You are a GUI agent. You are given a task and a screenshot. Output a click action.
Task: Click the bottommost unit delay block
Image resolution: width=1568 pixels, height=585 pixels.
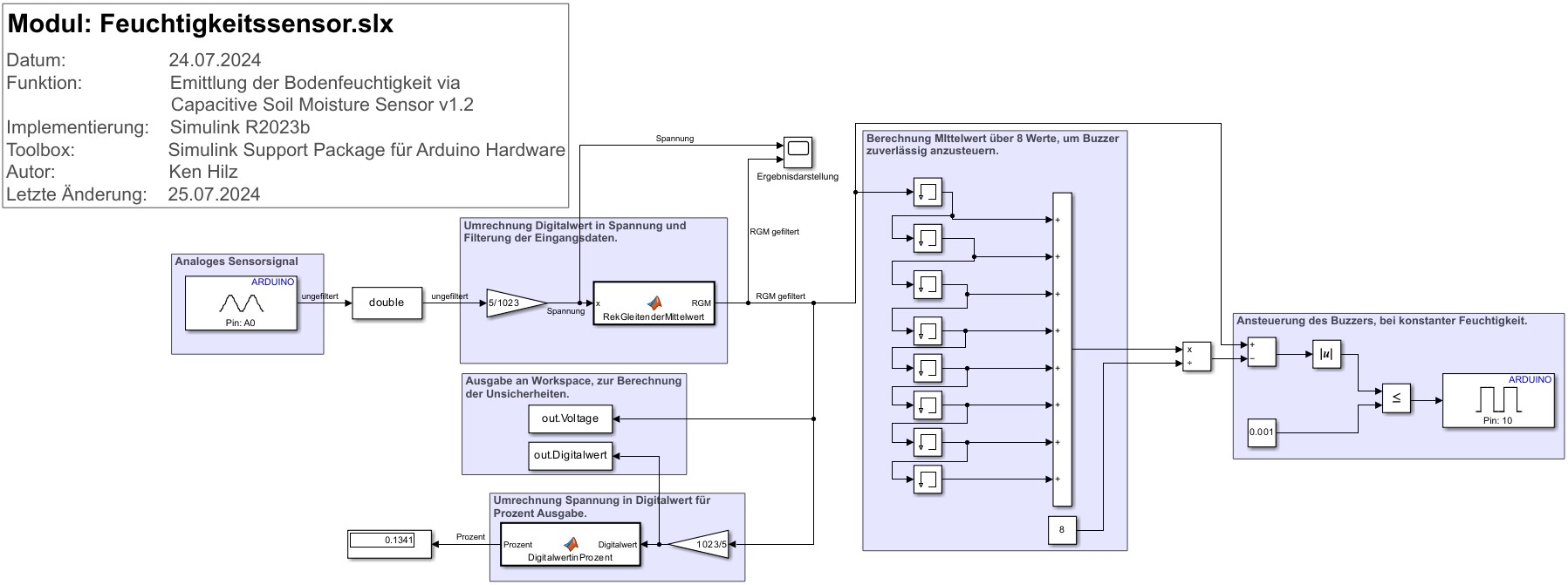pyautogui.click(x=928, y=480)
